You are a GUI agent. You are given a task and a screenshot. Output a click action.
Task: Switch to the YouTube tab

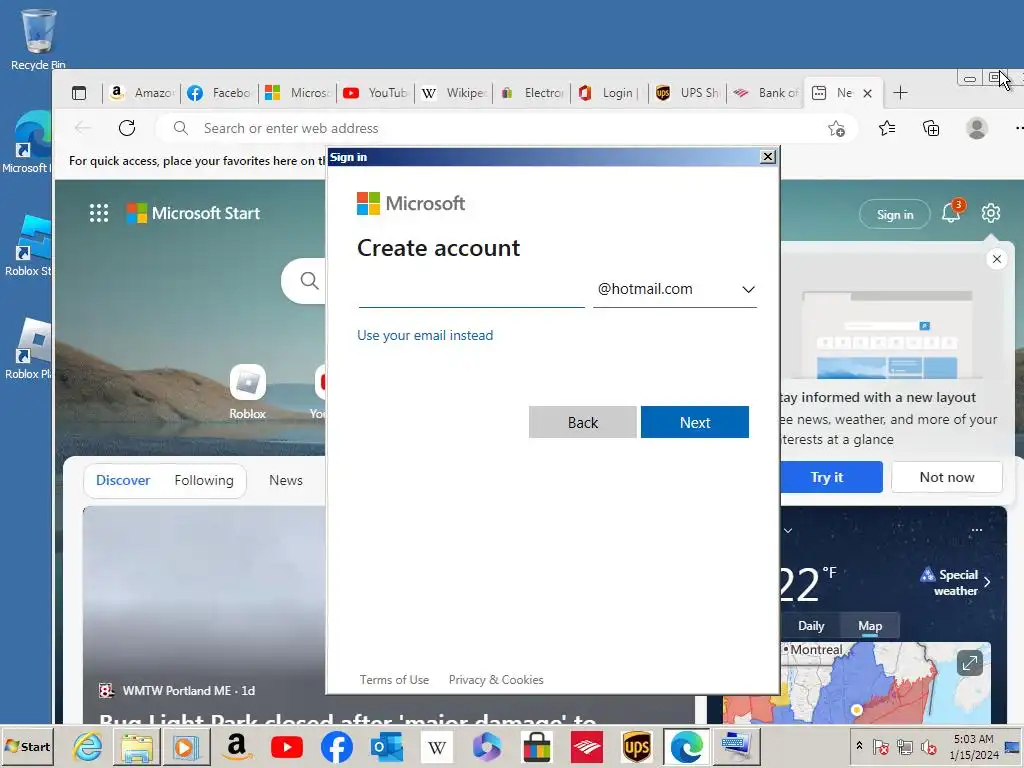pyautogui.click(x=376, y=93)
